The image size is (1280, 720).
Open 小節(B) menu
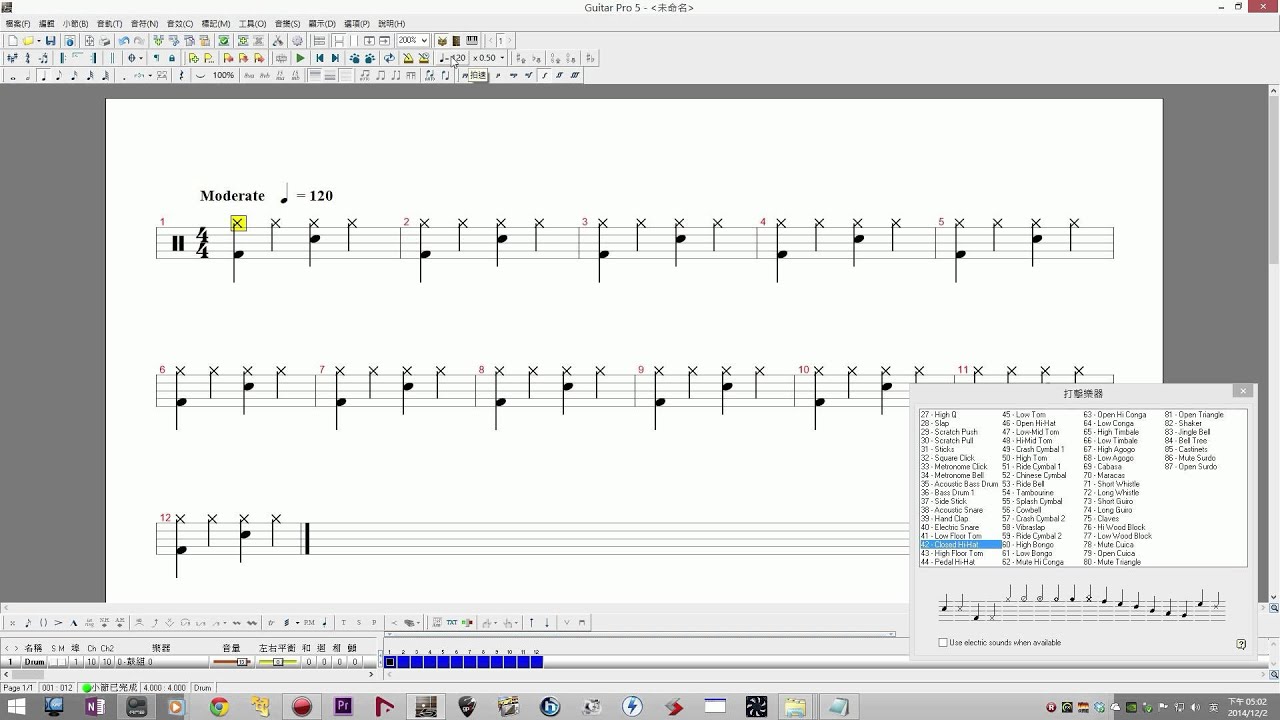75,23
